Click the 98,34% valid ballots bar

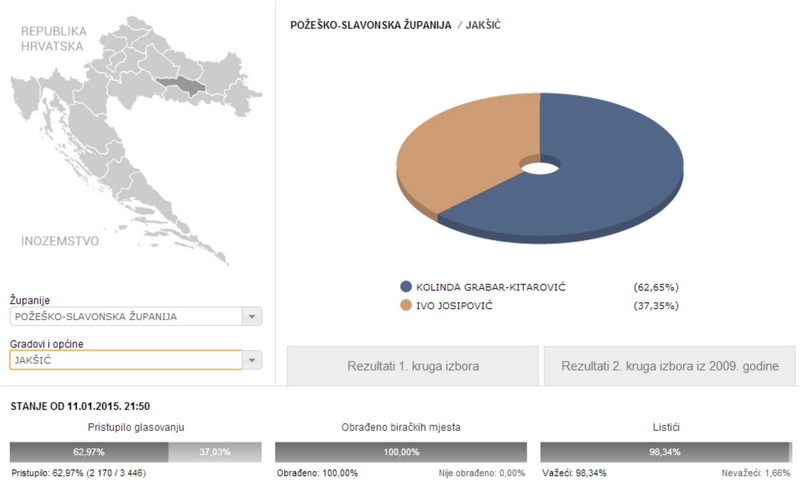pyautogui.click(x=664, y=452)
